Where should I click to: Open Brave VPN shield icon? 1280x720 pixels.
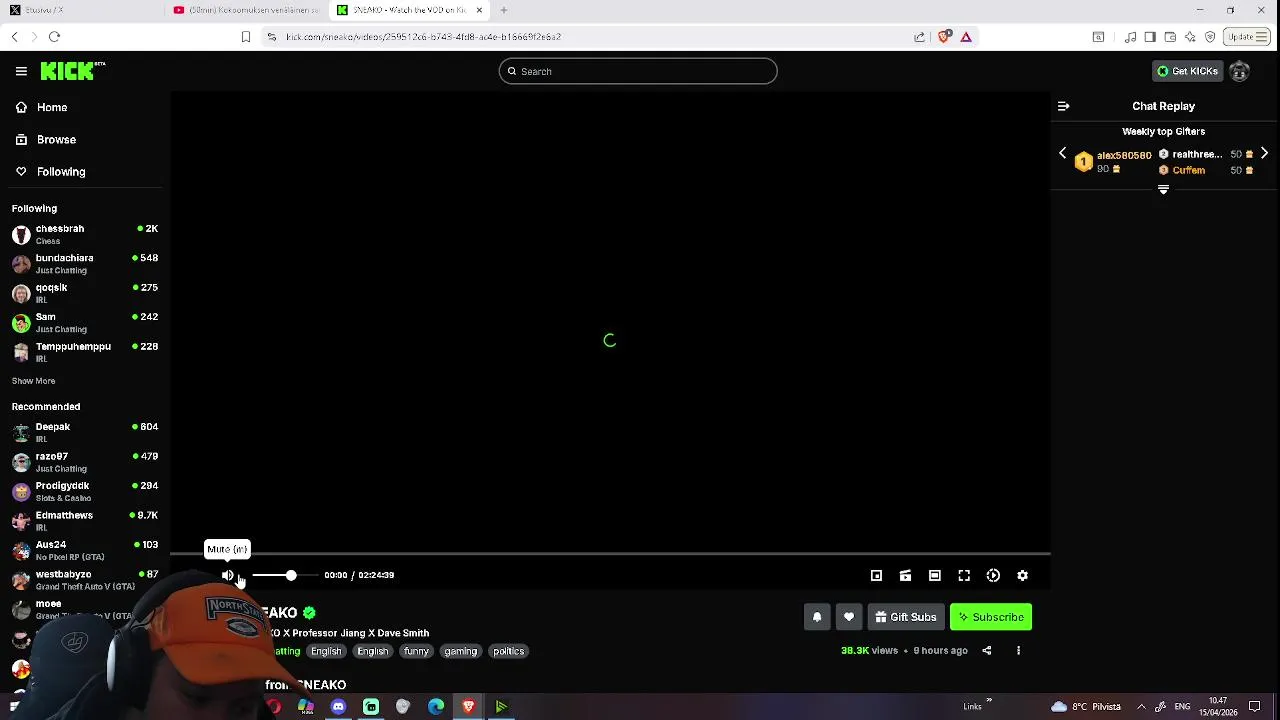click(x=1210, y=37)
